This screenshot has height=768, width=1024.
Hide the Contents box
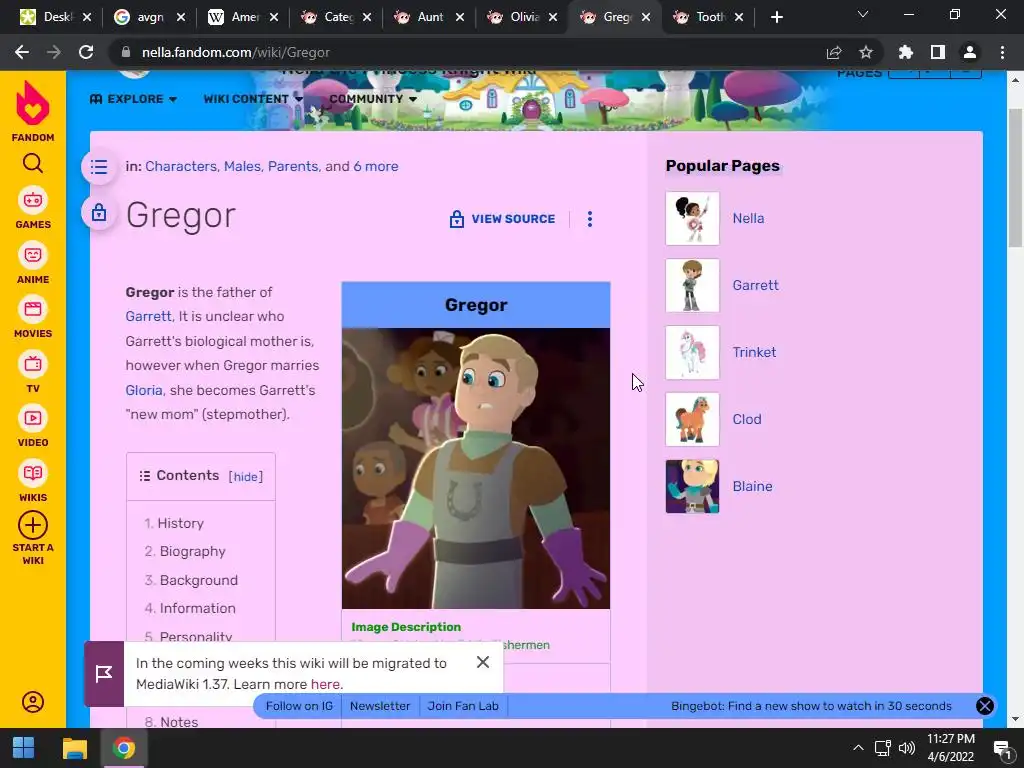point(246,477)
